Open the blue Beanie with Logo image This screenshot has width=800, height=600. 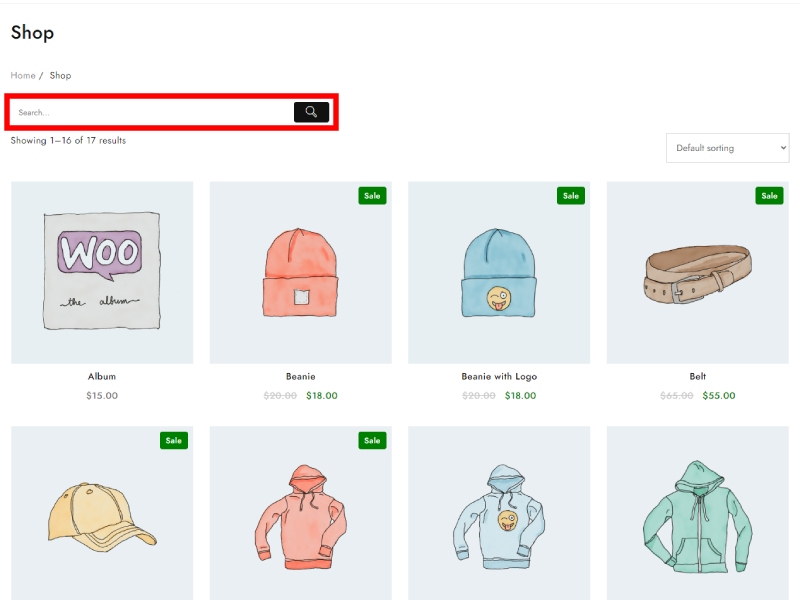click(499, 272)
